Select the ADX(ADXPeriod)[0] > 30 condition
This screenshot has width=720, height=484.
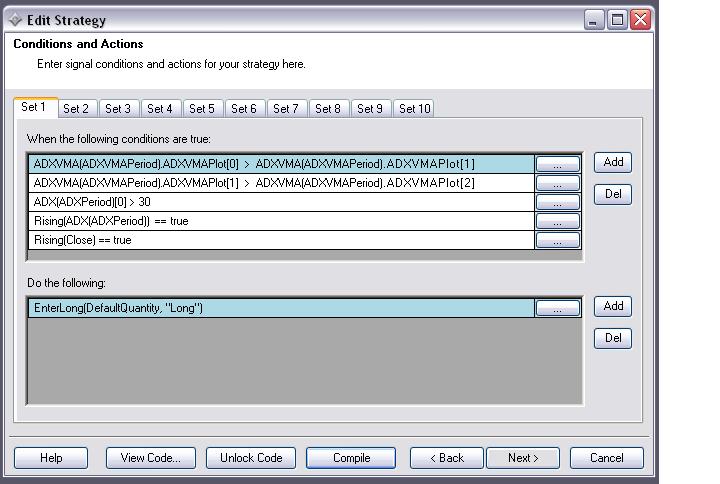pos(281,202)
